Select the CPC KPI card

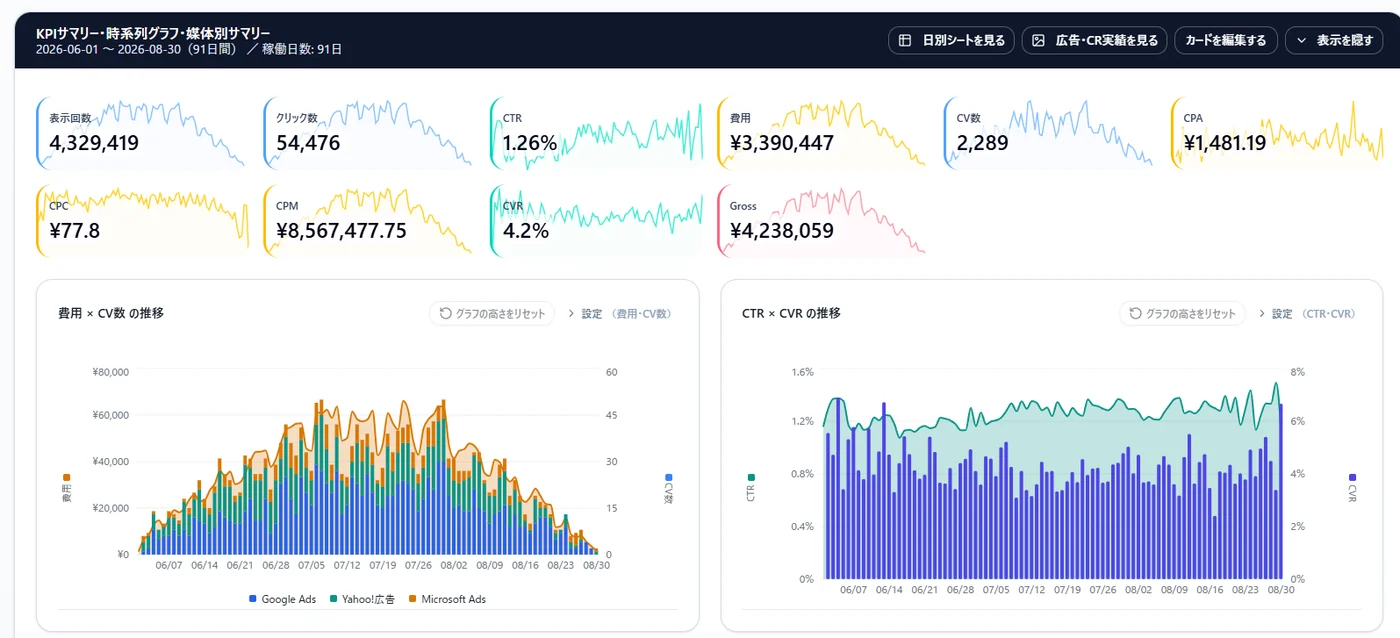coord(140,221)
